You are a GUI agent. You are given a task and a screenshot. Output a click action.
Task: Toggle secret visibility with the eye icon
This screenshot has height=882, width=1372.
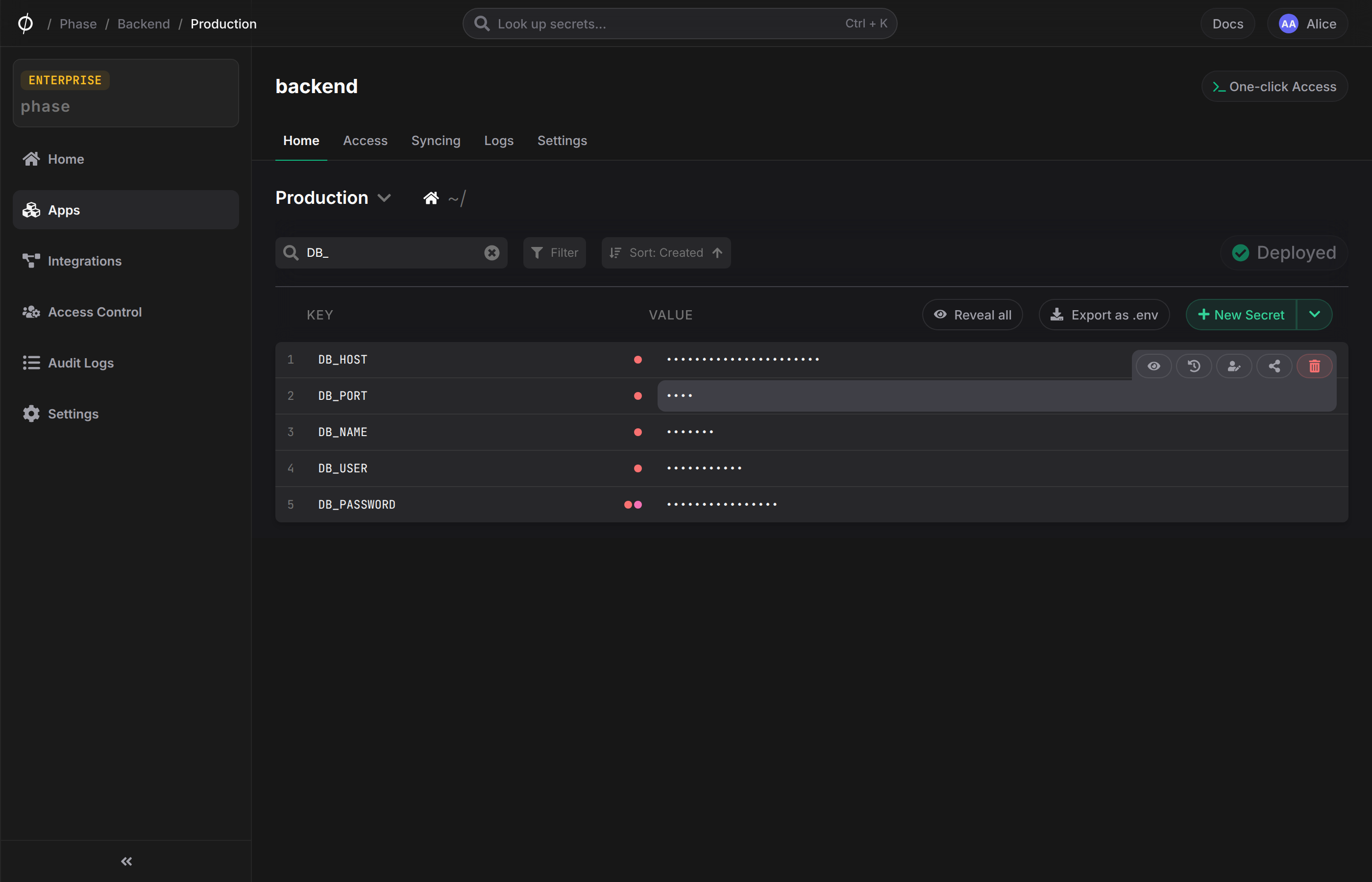click(x=1154, y=366)
